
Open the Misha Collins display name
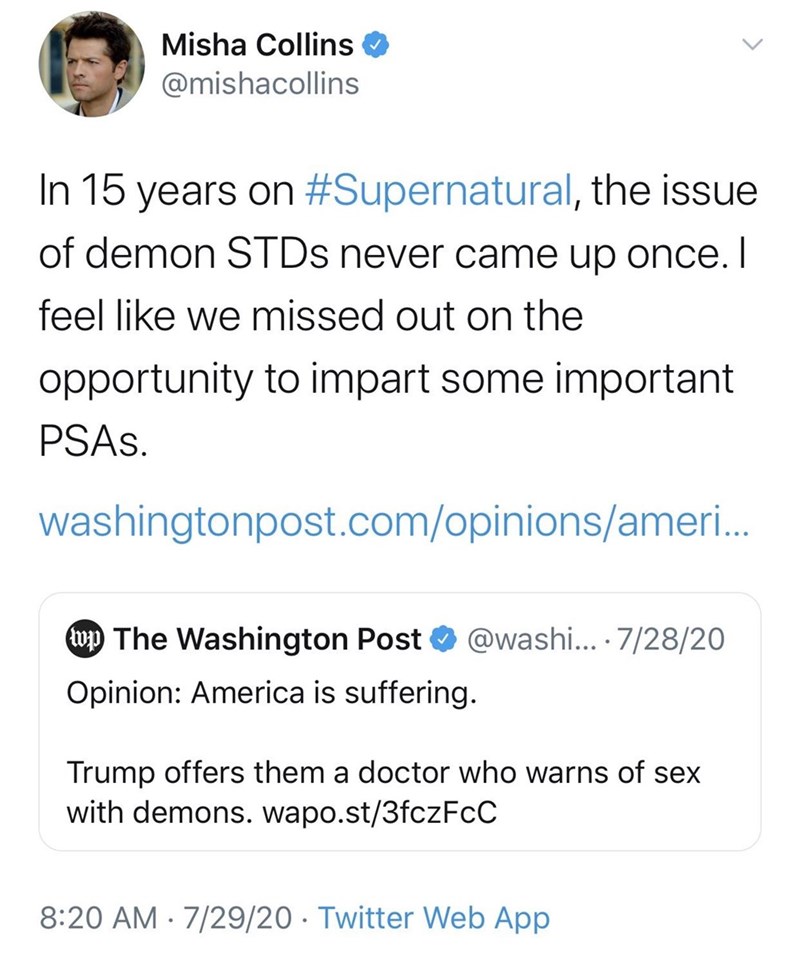pos(257,44)
